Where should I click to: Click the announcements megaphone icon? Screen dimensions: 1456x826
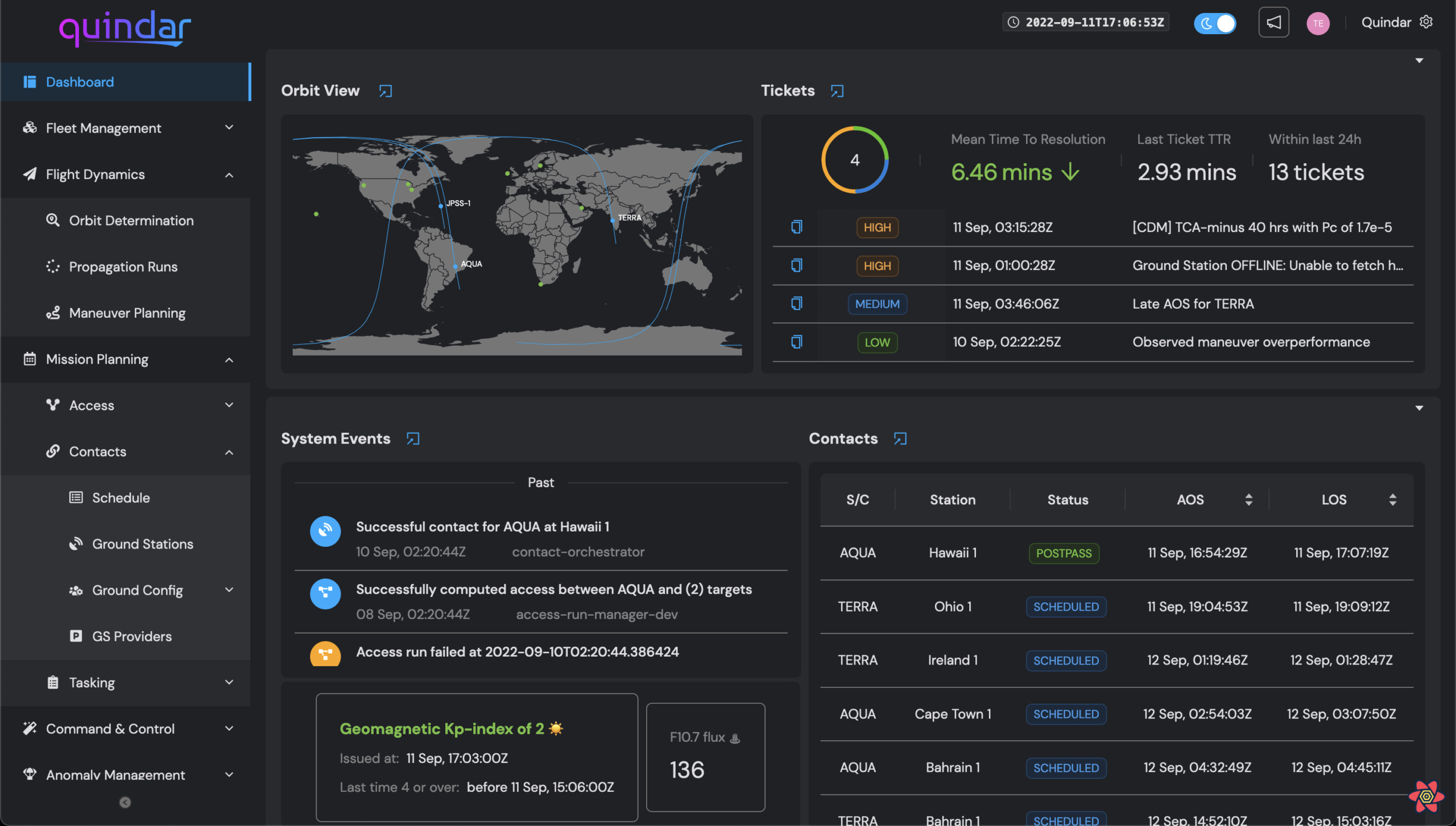(x=1273, y=23)
